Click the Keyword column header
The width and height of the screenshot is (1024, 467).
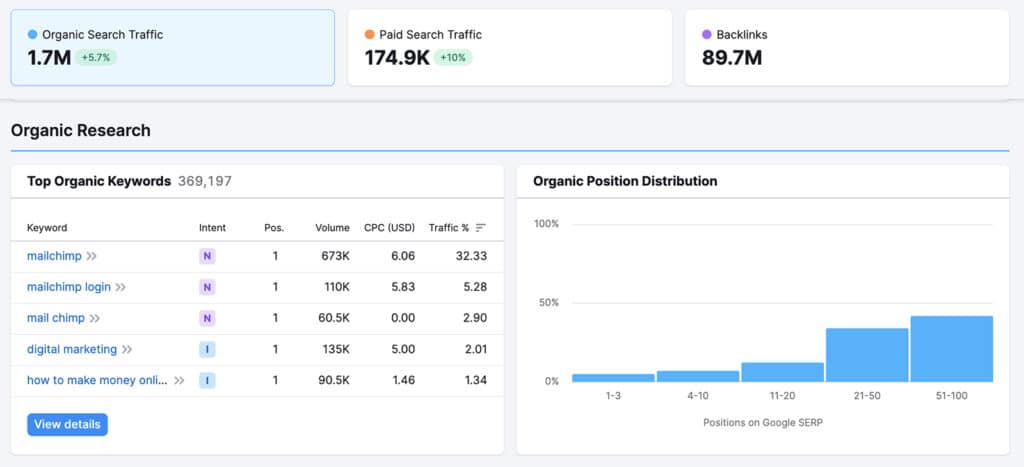(47, 228)
